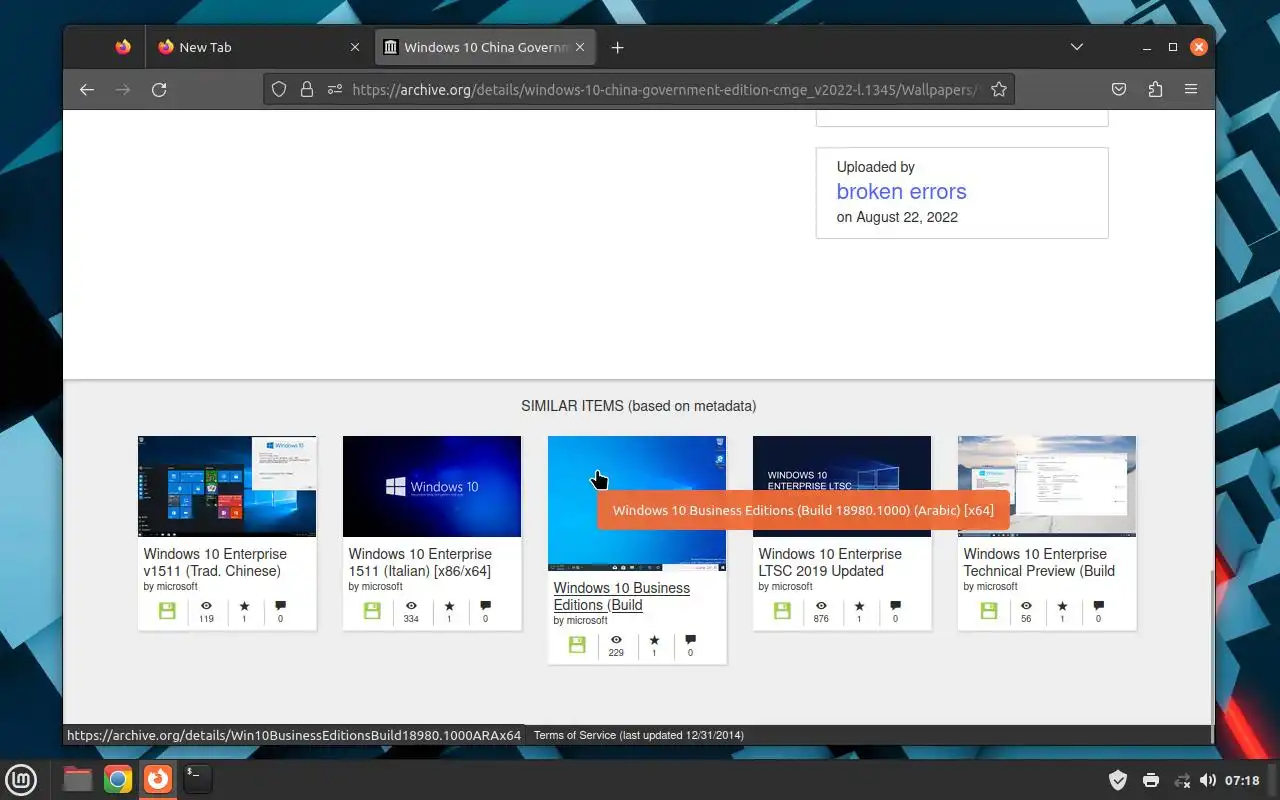Viewport: 1280px width, 800px height.
Task: Open Windows 10 Enterprise v1511 (Trad. Chinese) title
Action: coord(215,562)
